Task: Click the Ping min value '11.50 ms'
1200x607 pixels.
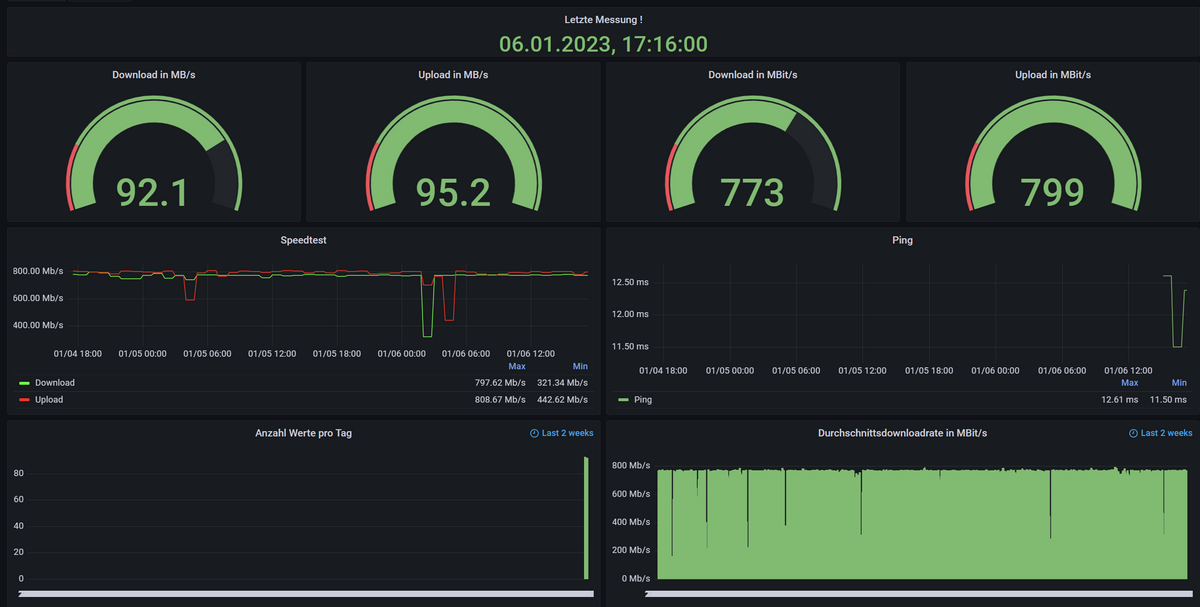Action: 1169,399
